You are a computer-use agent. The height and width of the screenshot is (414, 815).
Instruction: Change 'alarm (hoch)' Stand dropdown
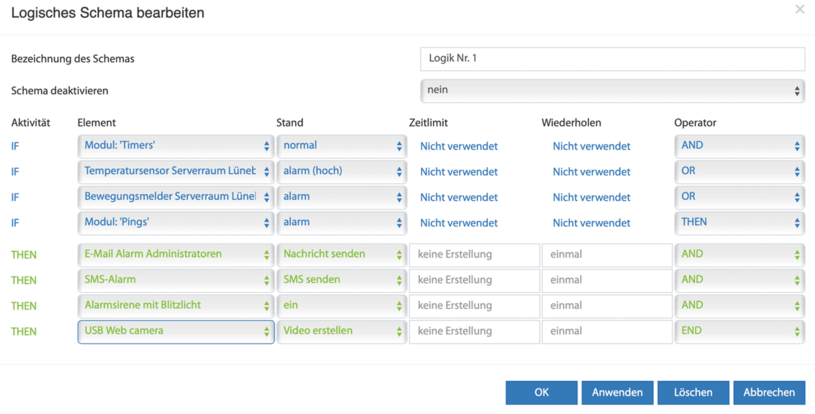341,171
